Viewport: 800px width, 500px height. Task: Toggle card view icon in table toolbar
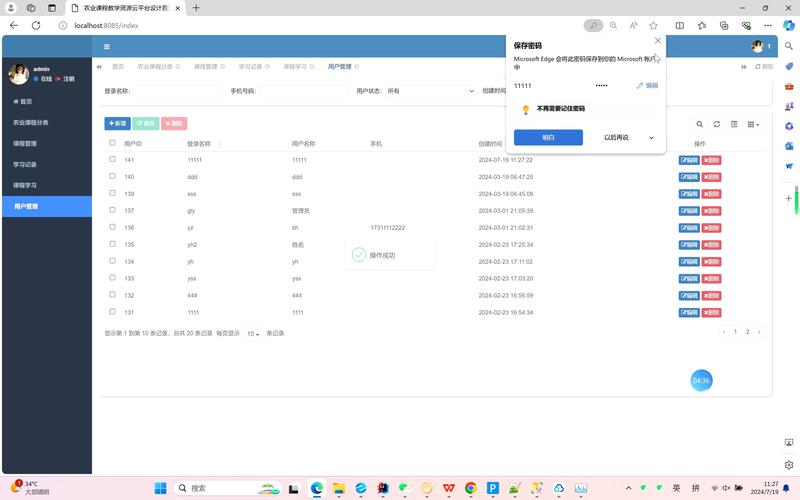click(x=734, y=124)
